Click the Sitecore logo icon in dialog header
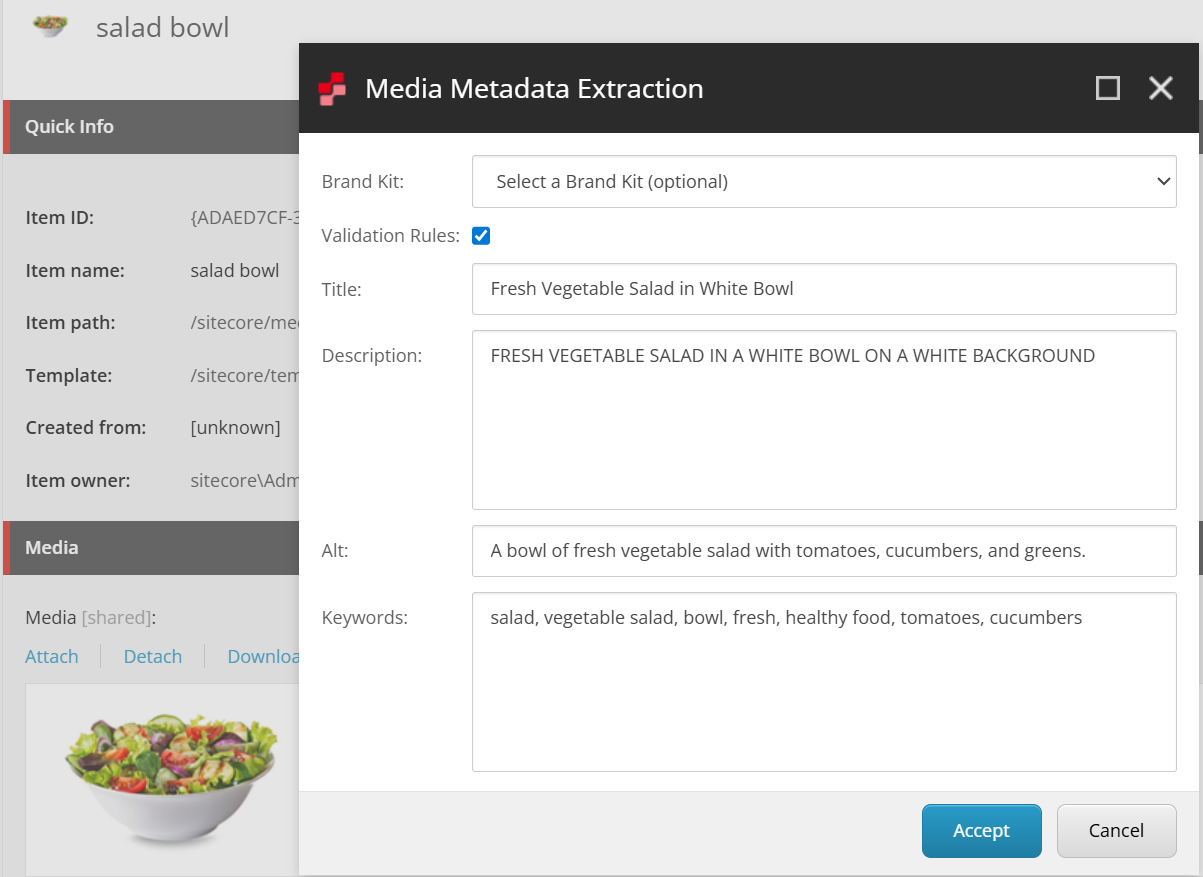The width and height of the screenshot is (1203, 877). click(332, 89)
